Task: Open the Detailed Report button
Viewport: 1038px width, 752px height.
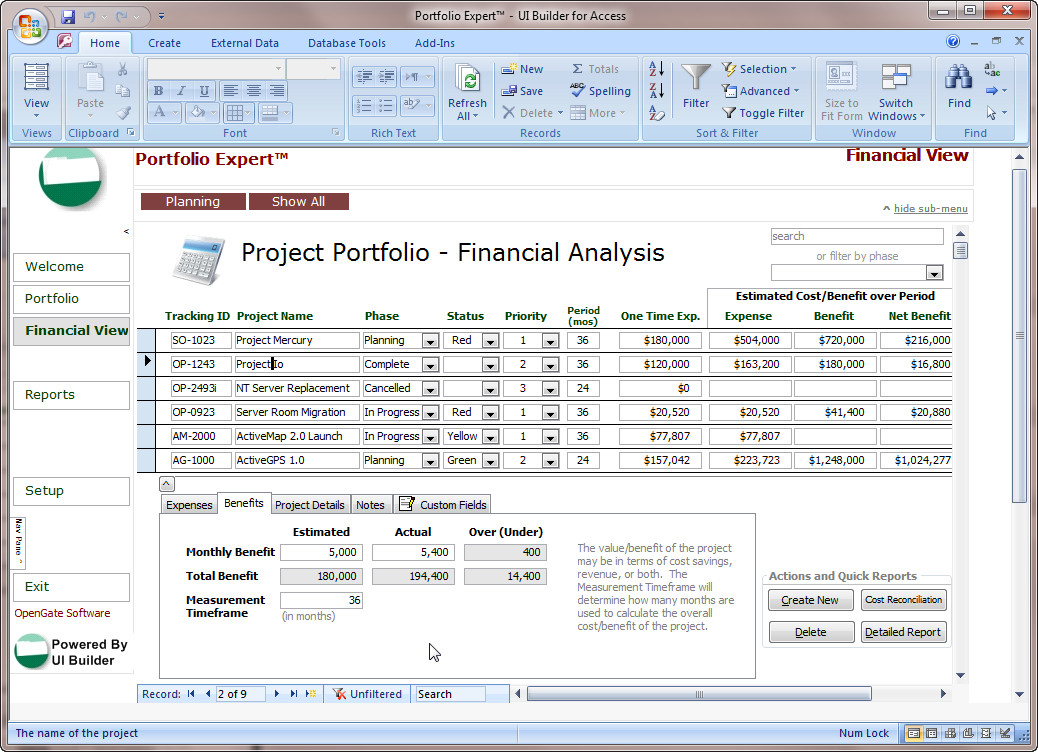Action: (x=903, y=632)
